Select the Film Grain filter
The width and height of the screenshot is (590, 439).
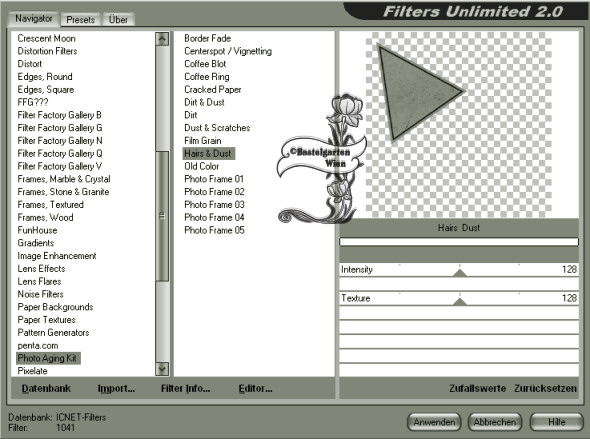click(203, 141)
